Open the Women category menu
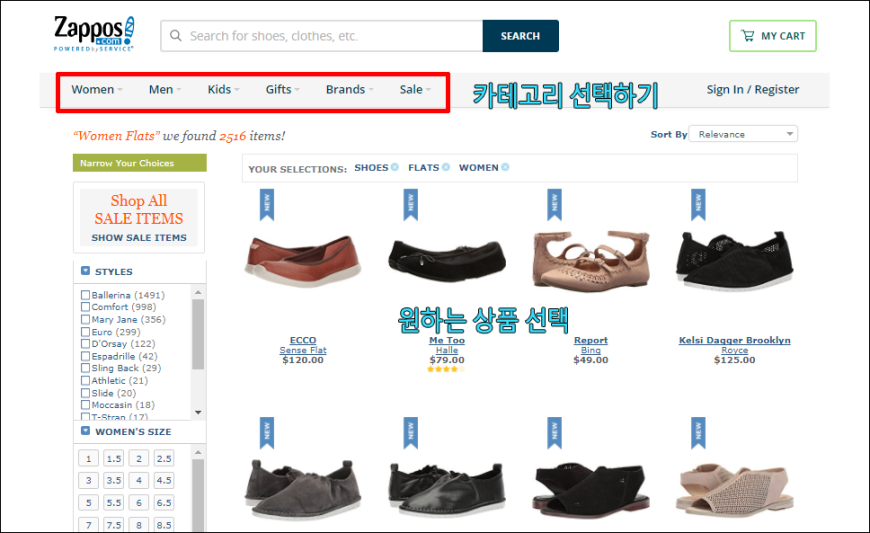Image resolution: width=870 pixels, height=533 pixels. click(97, 90)
